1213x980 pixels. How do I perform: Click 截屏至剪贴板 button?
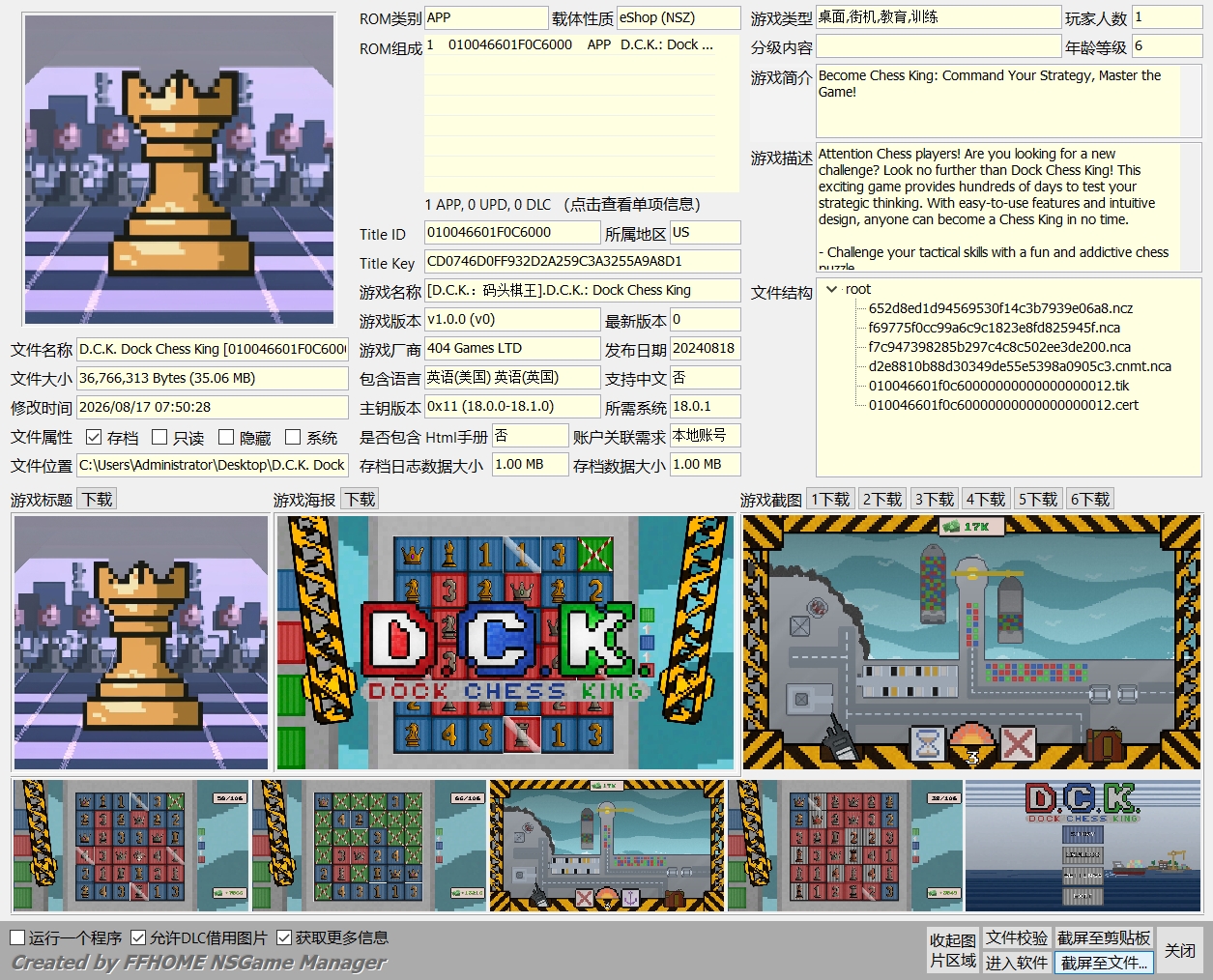(1104, 937)
